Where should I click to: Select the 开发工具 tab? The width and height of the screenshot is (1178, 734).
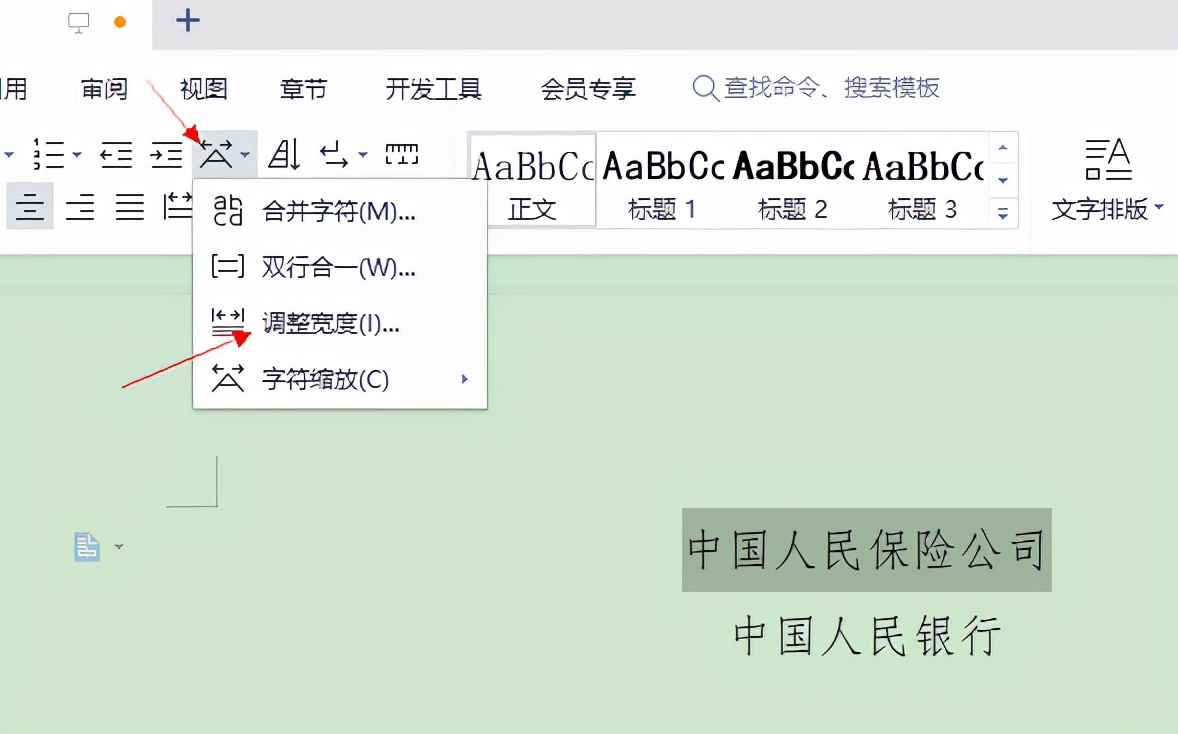point(433,89)
